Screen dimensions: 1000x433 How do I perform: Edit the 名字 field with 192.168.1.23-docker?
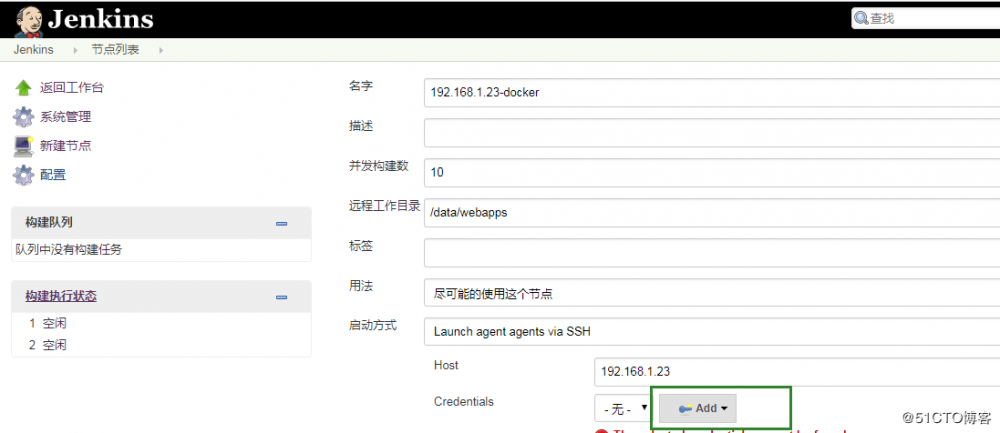pyautogui.click(x=712, y=92)
